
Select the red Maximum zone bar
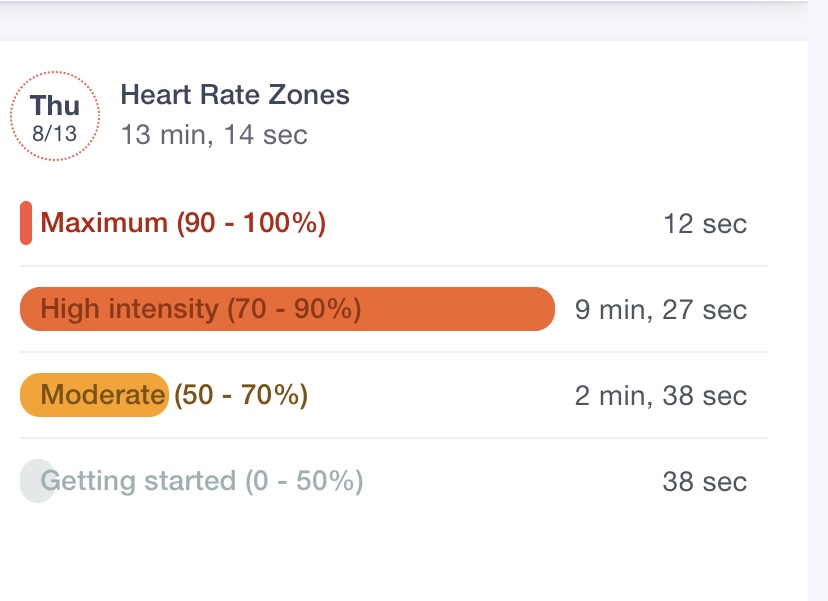26,223
